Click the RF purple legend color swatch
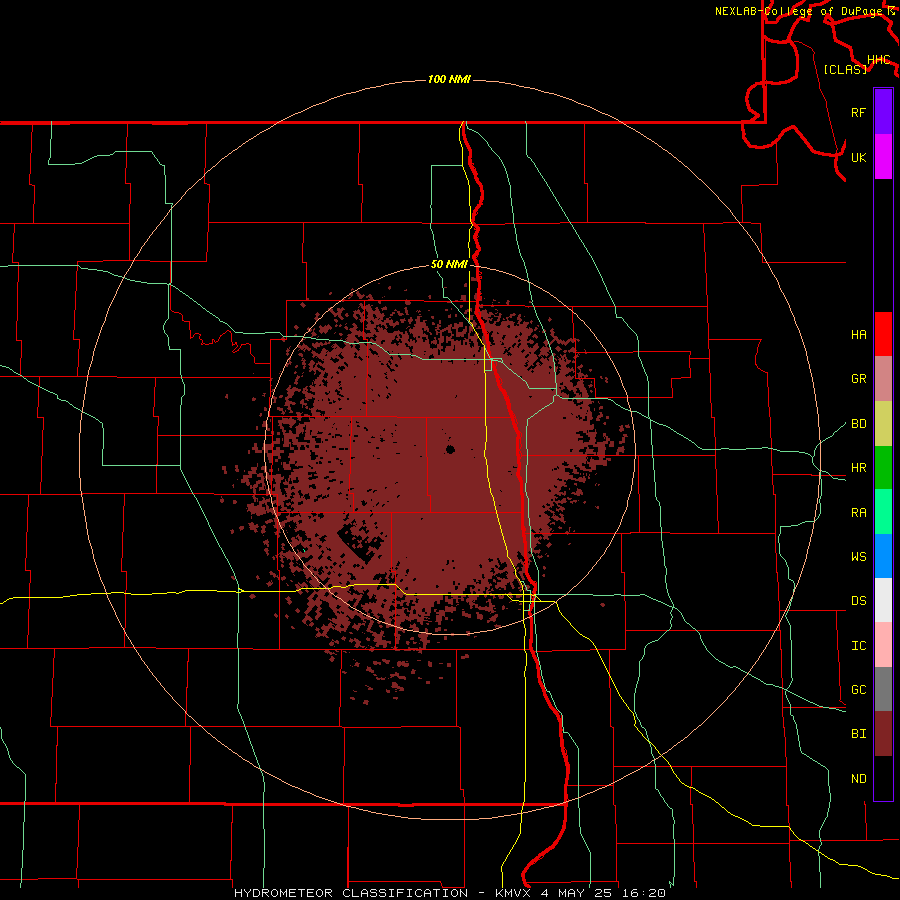900x900 pixels. pos(883,112)
